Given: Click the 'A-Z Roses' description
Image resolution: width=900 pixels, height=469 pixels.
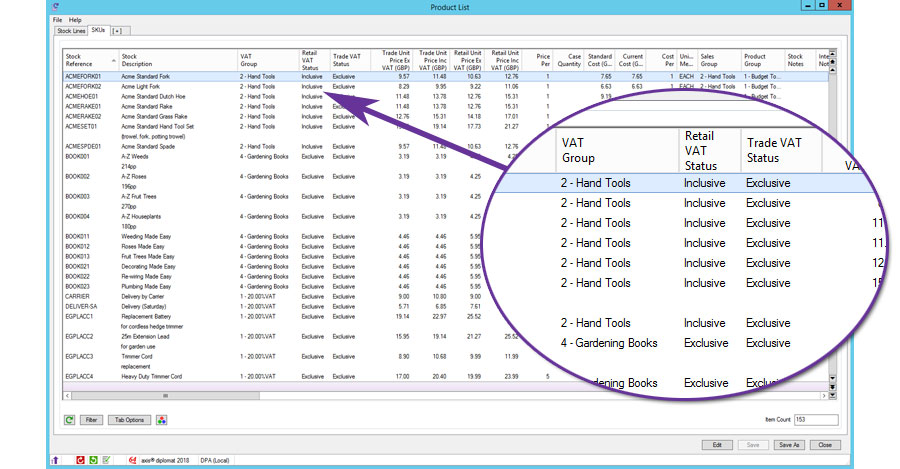Looking at the screenshot, I should [x=133, y=176].
